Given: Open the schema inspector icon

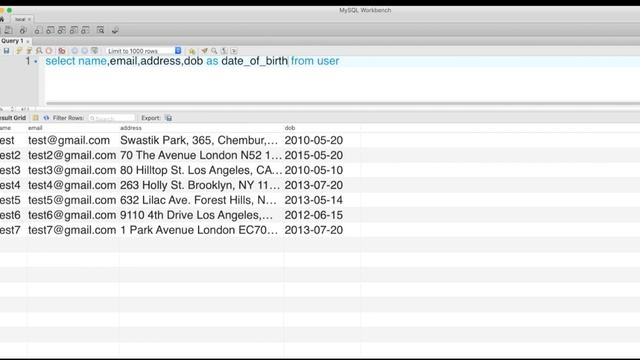Looking at the screenshot, I should coord(23,30).
